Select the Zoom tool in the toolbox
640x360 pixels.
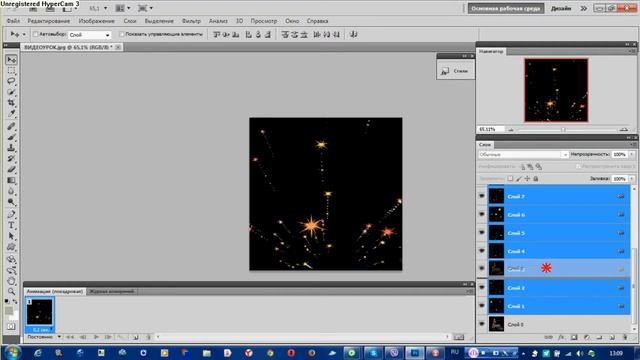click(x=11, y=291)
